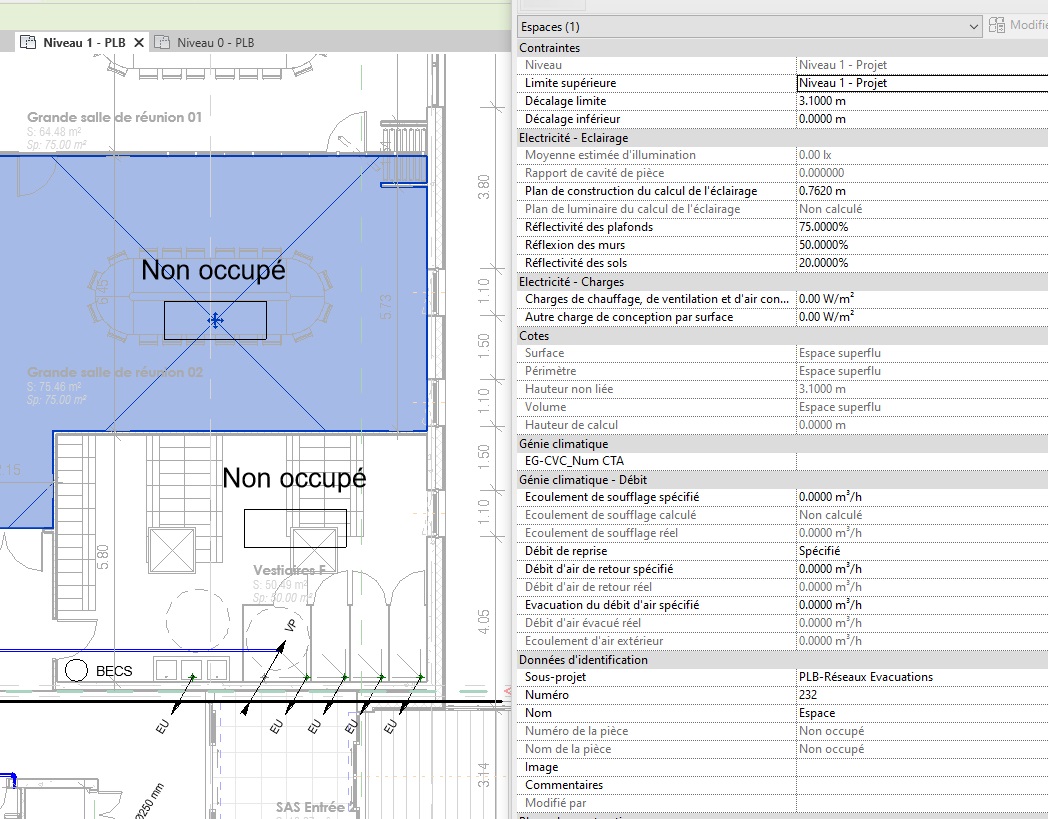This screenshot has height=819, width=1048.
Task: Click the Sous-projet value PLB-Réseaux Evacuations
Action: point(920,677)
